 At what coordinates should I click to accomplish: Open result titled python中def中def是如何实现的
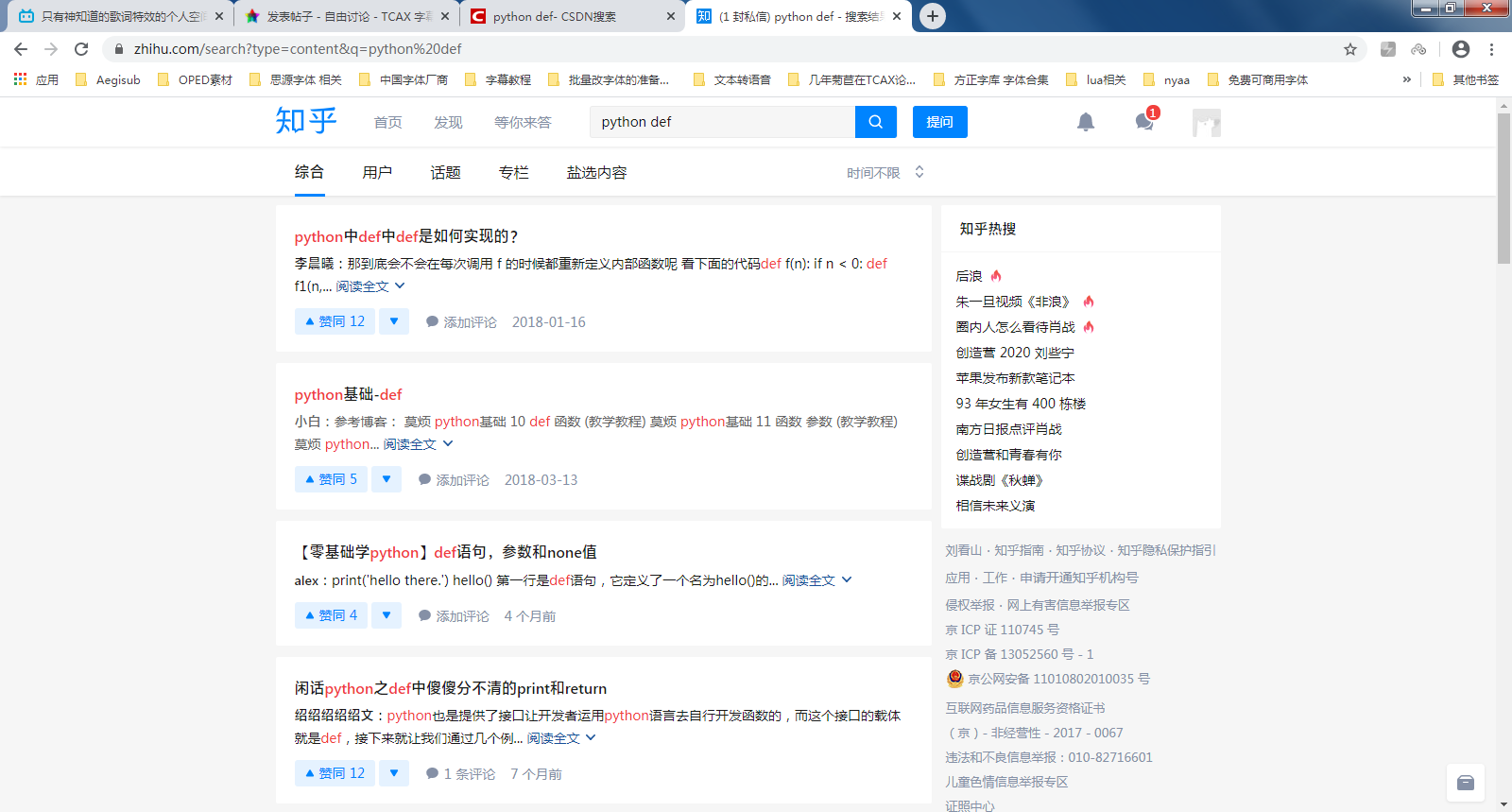pos(406,236)
